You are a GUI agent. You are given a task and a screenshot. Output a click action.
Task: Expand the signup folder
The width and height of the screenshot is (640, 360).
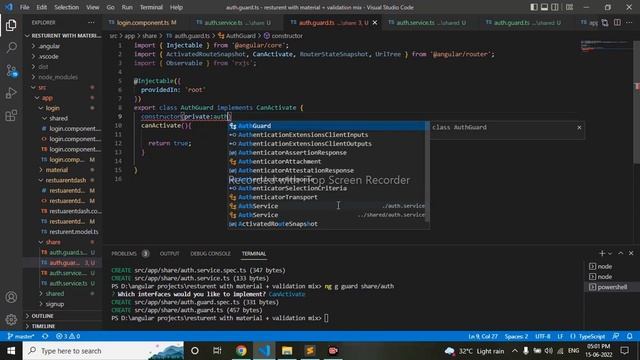[55, 304]
